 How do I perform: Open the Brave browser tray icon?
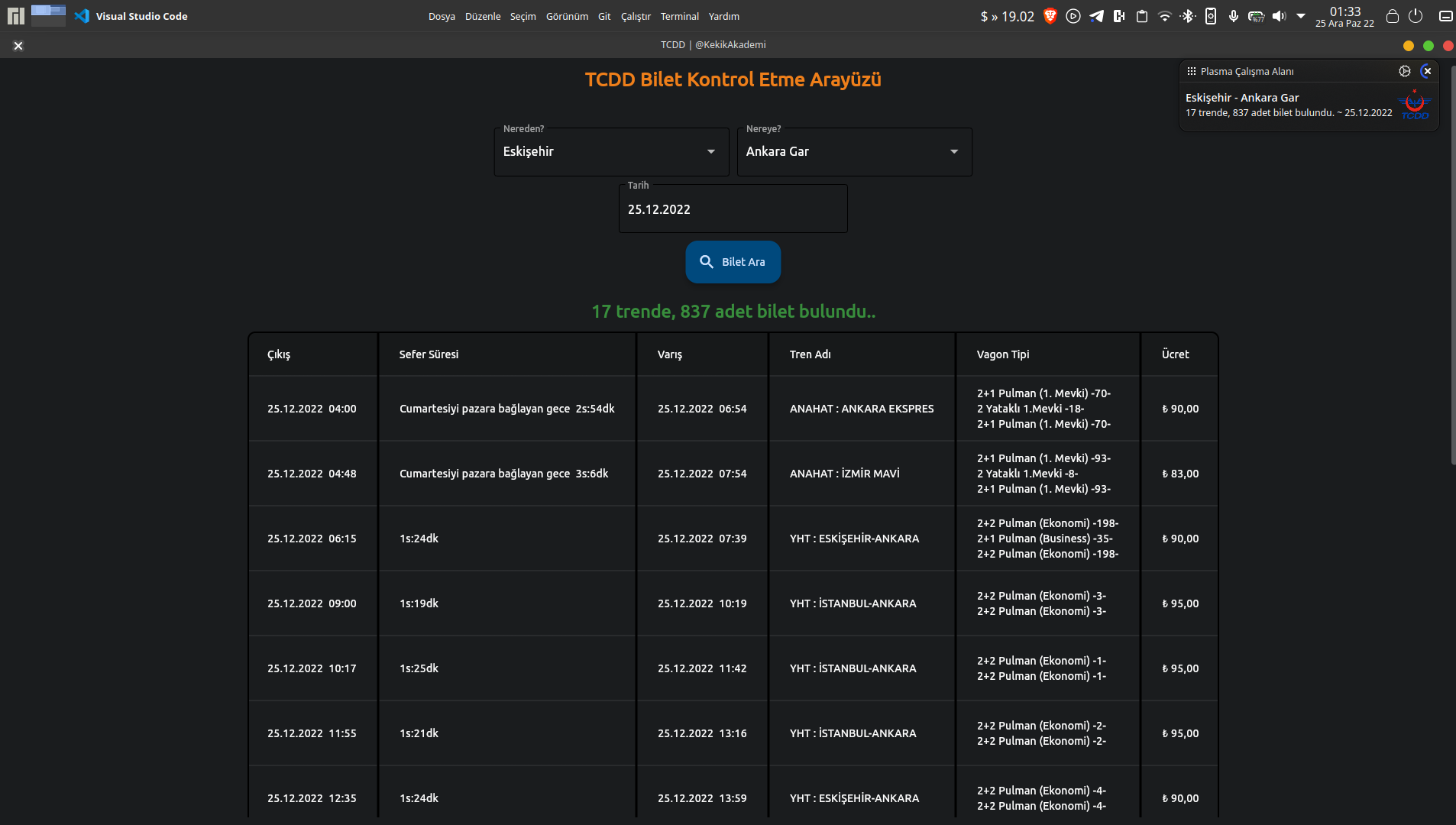[x=1050, y=16]
